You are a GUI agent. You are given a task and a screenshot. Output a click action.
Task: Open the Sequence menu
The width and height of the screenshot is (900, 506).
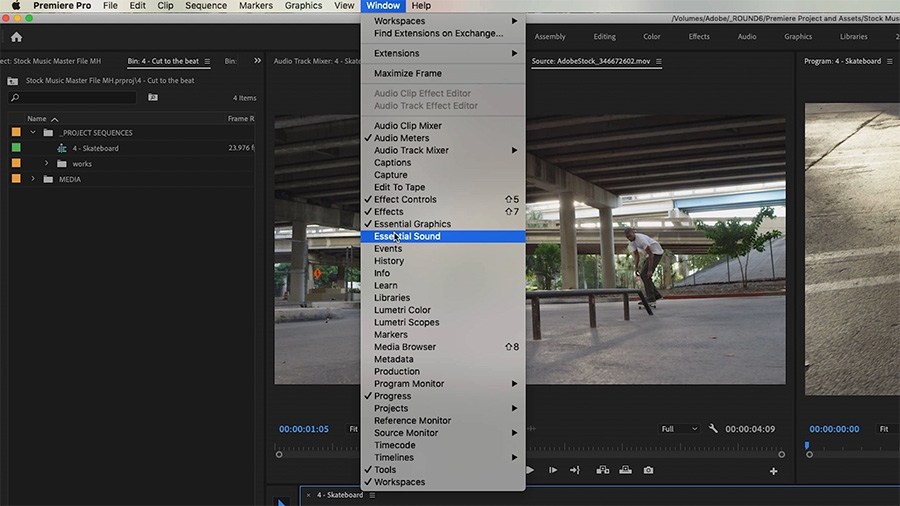205,6
